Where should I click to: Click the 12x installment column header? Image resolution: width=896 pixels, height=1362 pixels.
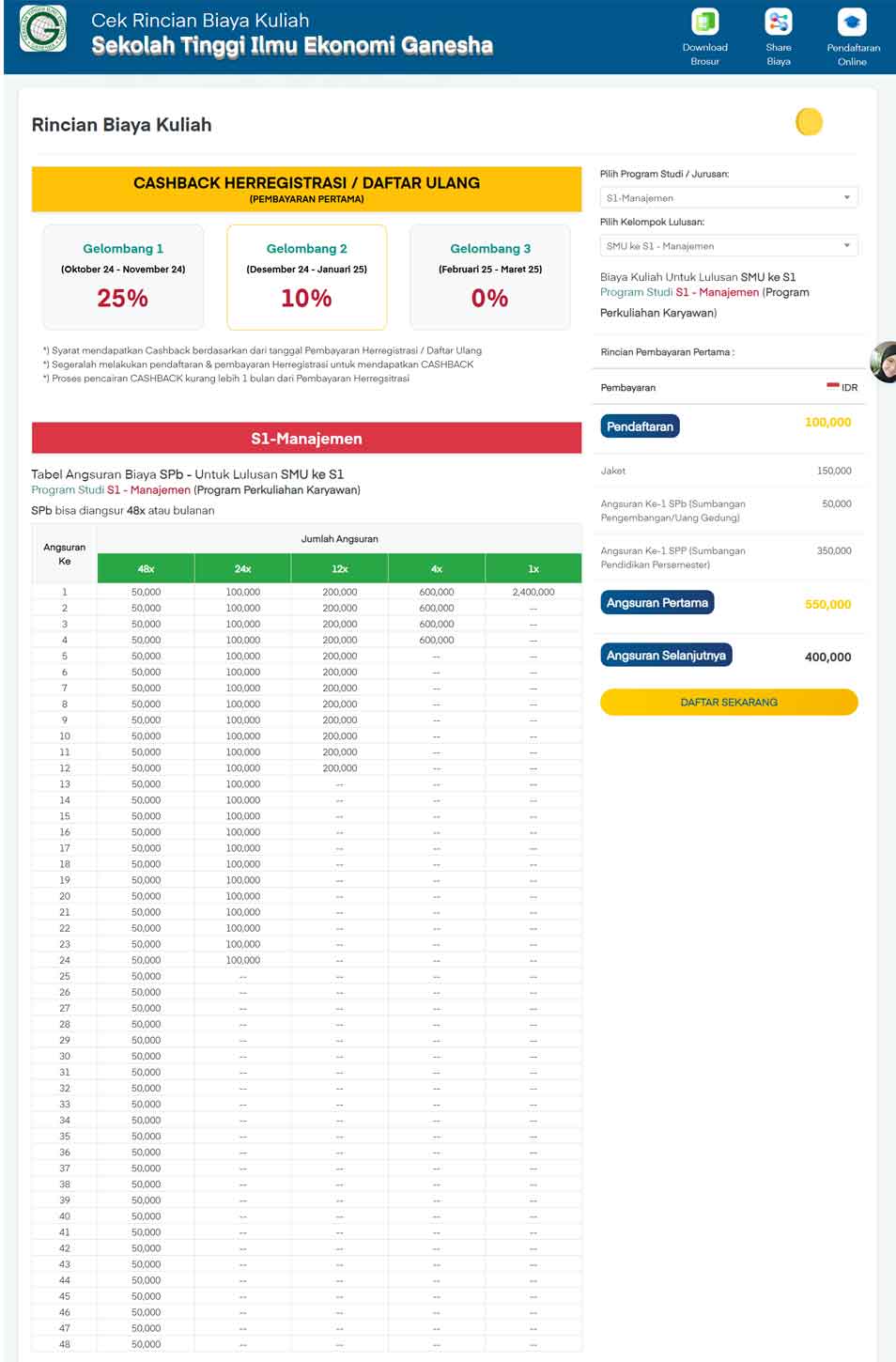coord(340,568)
